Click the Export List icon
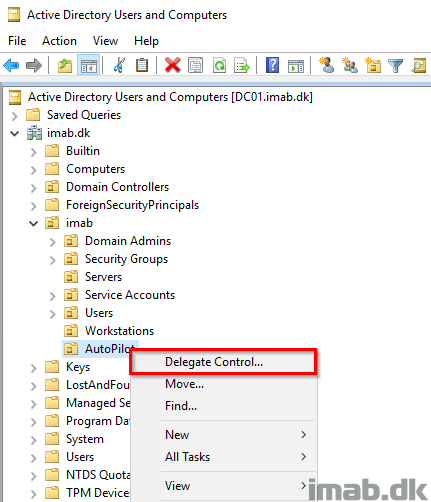The width and height of the screenshot is (431, 502). pyautogui.click(x=242, y=65)
